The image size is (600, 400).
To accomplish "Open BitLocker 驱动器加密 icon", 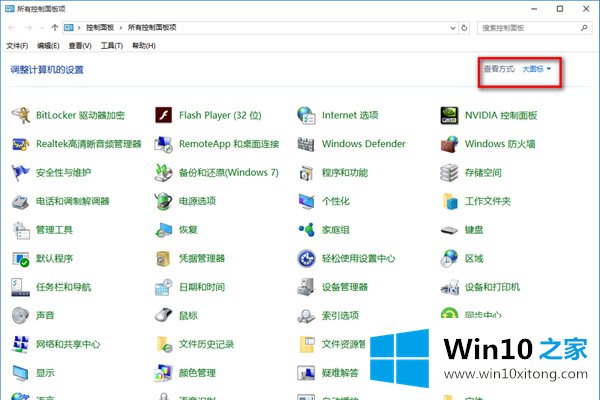I will tap(21, 115).
